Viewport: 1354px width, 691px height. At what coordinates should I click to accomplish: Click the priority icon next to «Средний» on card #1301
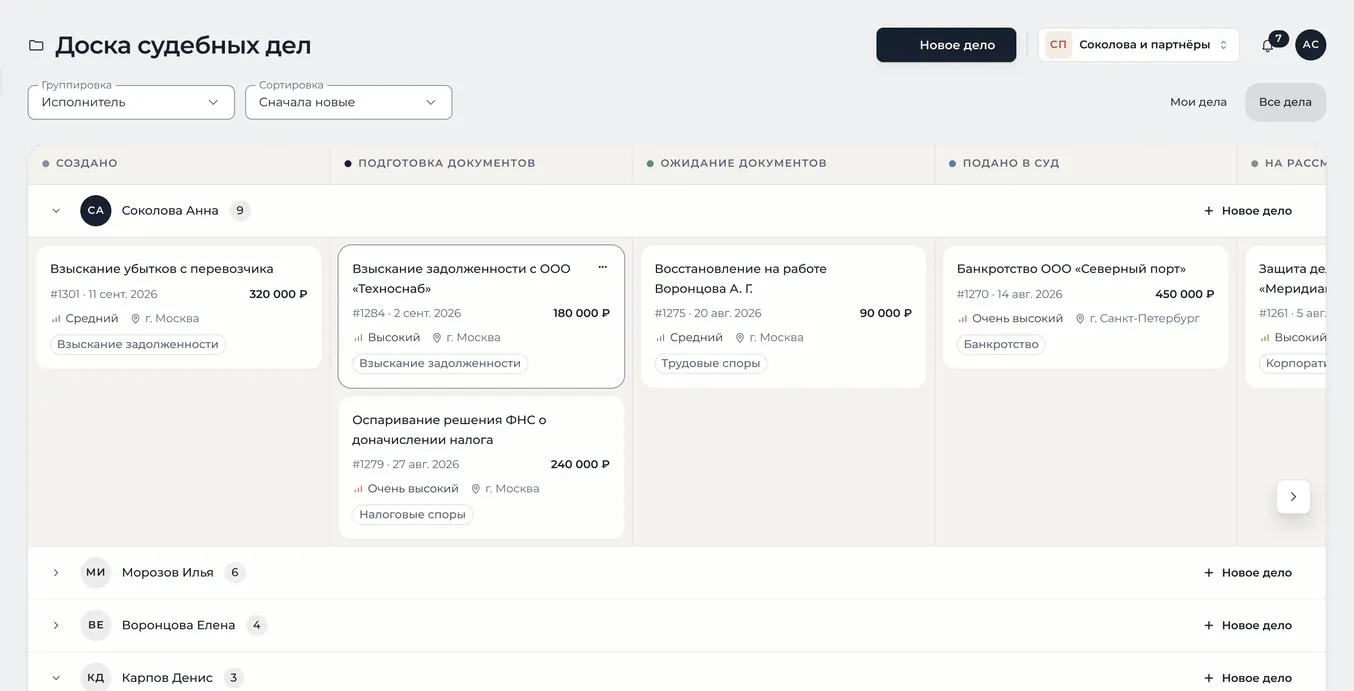[x=56, y=319]
